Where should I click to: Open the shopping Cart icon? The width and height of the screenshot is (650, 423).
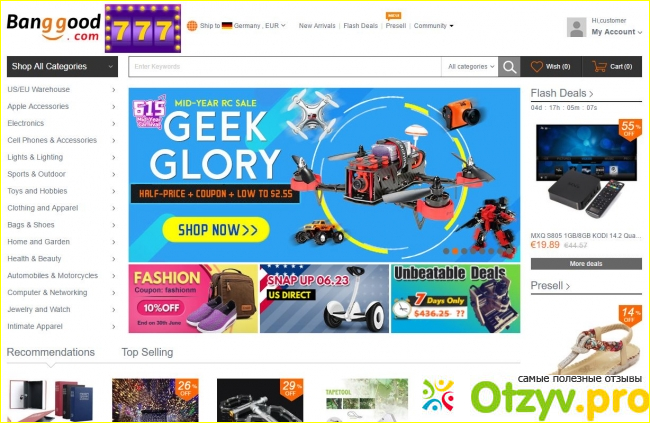pos(599,67)
